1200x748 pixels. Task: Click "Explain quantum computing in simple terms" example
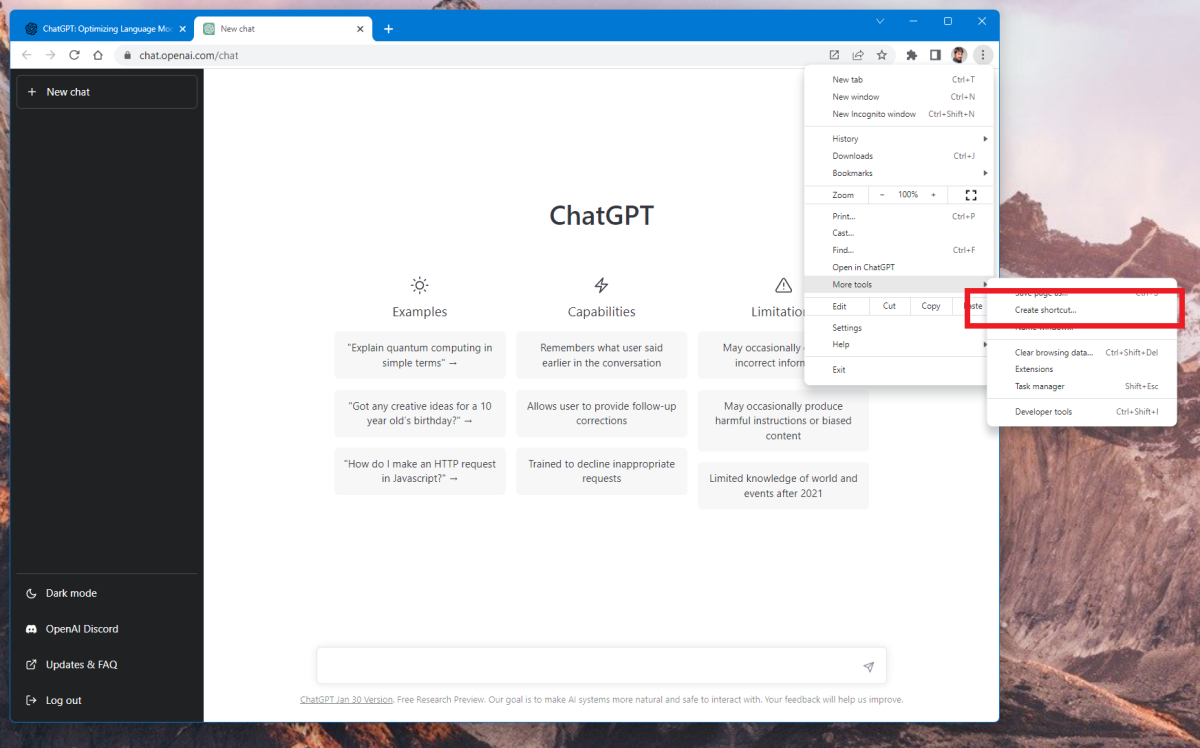420,355
